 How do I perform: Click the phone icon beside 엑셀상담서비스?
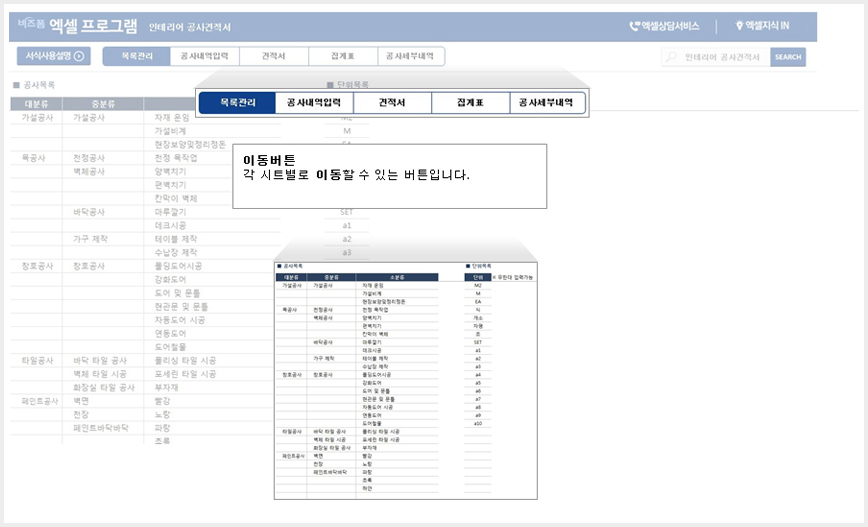634,26
